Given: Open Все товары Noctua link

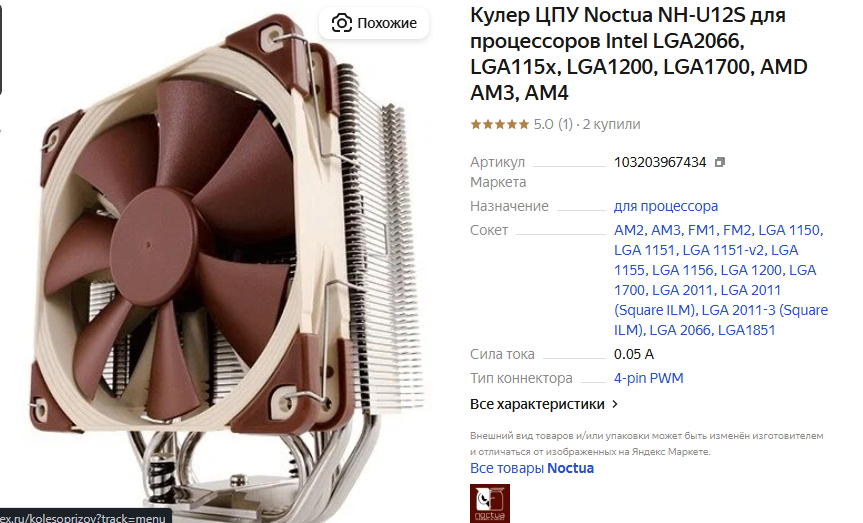Looking at the screenshot, I should pyautogui.click(x=532, y=468).
